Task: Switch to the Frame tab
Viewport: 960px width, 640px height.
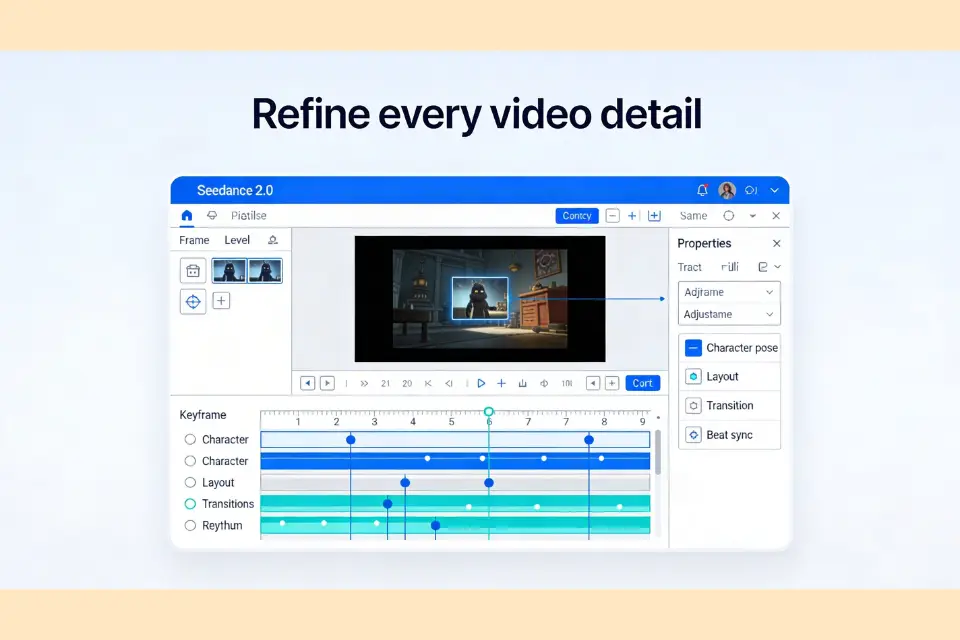Action: [194, 240]
